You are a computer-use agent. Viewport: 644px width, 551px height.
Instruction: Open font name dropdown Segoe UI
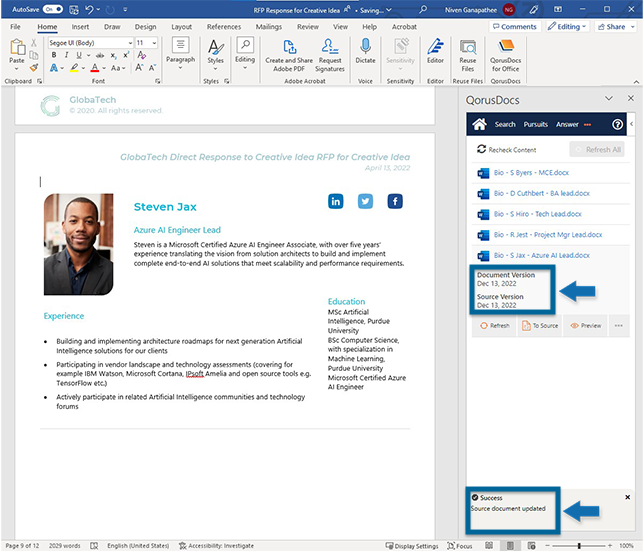[130, 43]
